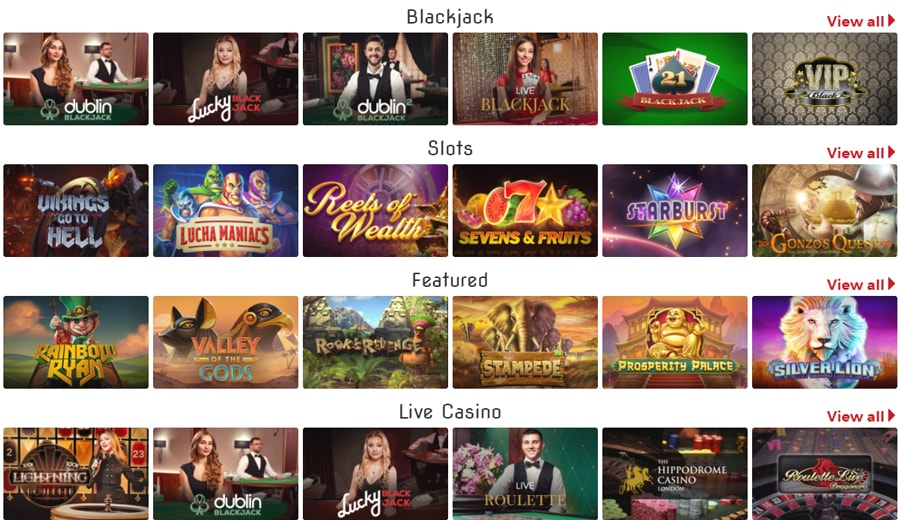Select the green 21 Blackjack tile
The width and height of the screenshot is (900, 520).
pos(675,79)
